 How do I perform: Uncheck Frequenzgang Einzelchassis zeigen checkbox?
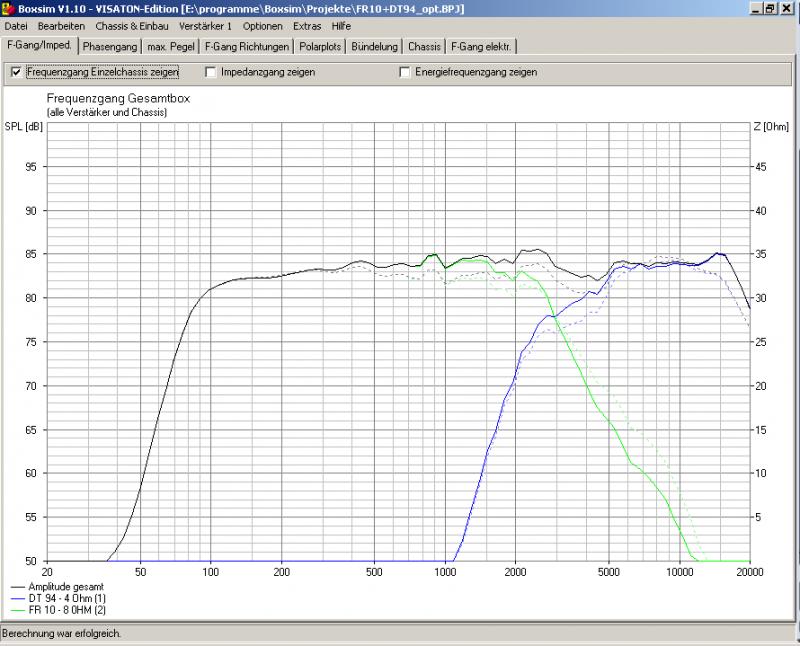click(16, 72)
